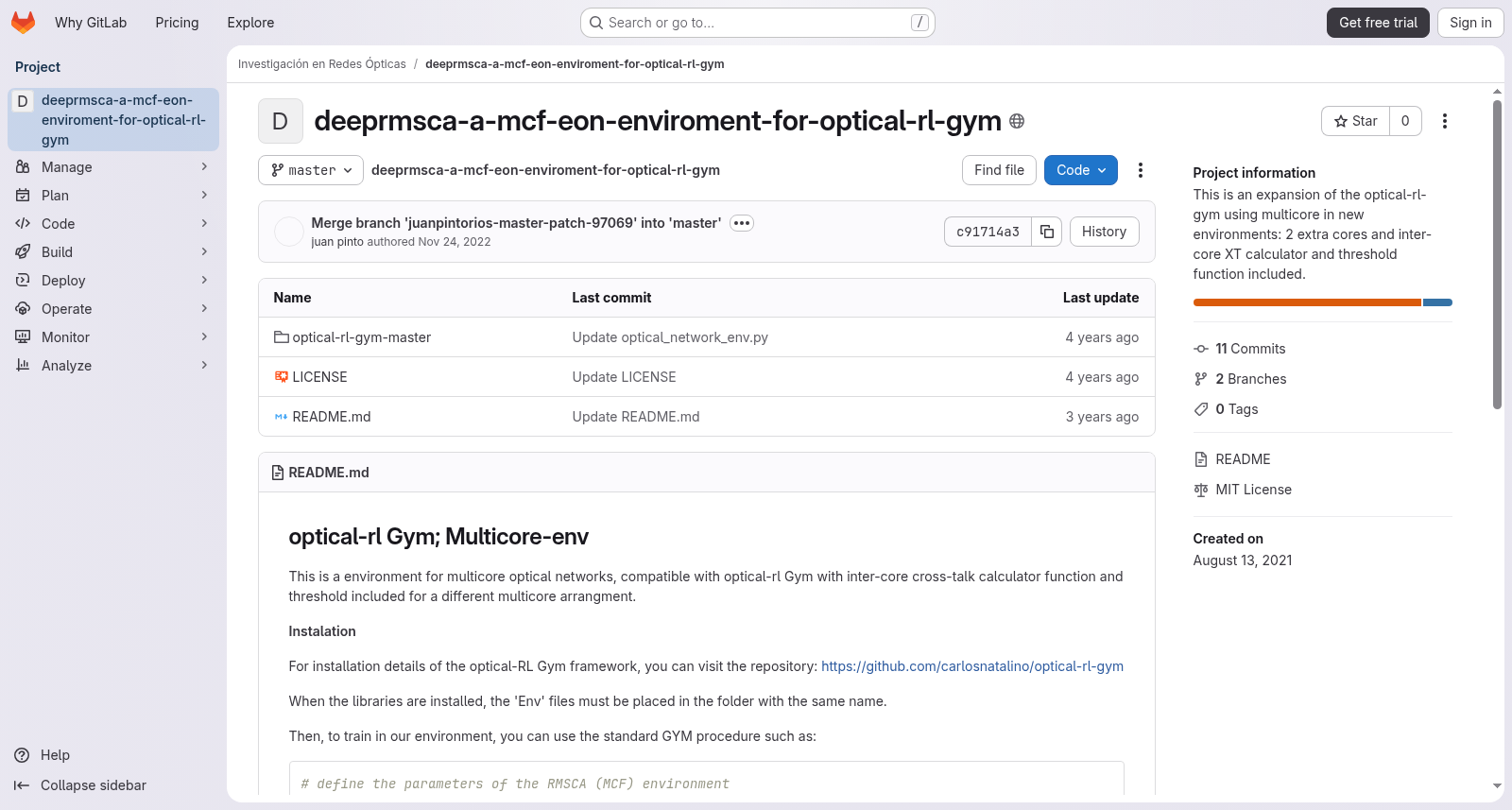Viewport: 1512px width, 810px height.
Task: Open Pricing in top navigation
Action: 177,23
